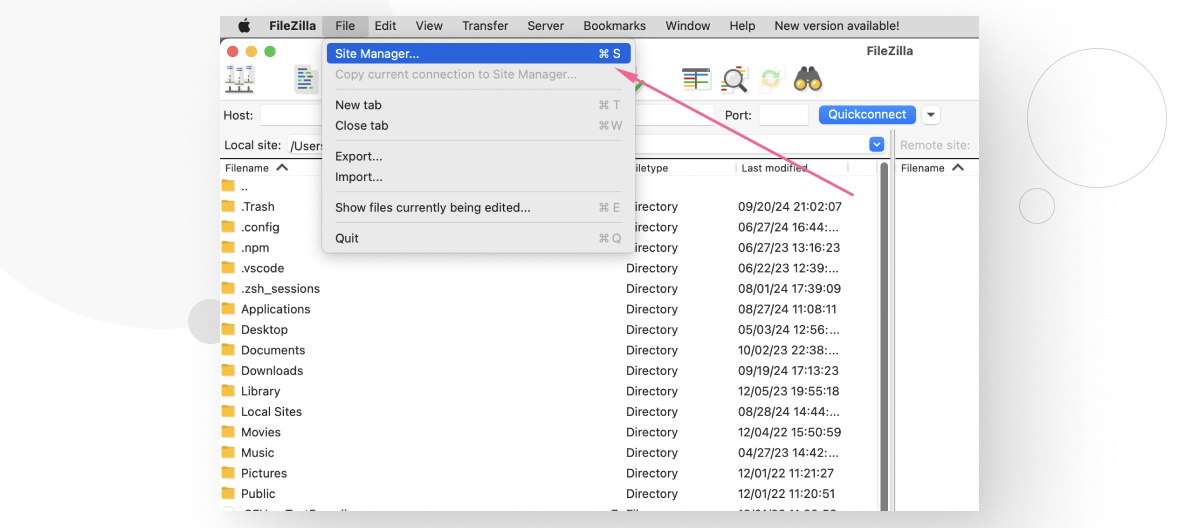Click New version available! menu item
Screen dimensions: 1200x528
click(x=836, y=26)
